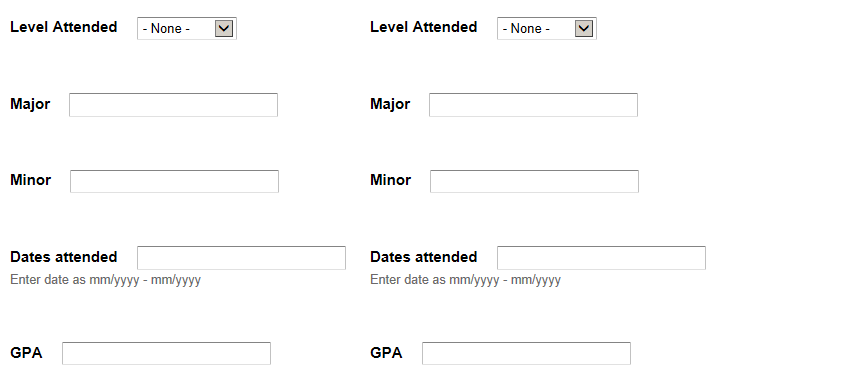
Task: Select the left column Minor input box
Action: click(174, 181)
